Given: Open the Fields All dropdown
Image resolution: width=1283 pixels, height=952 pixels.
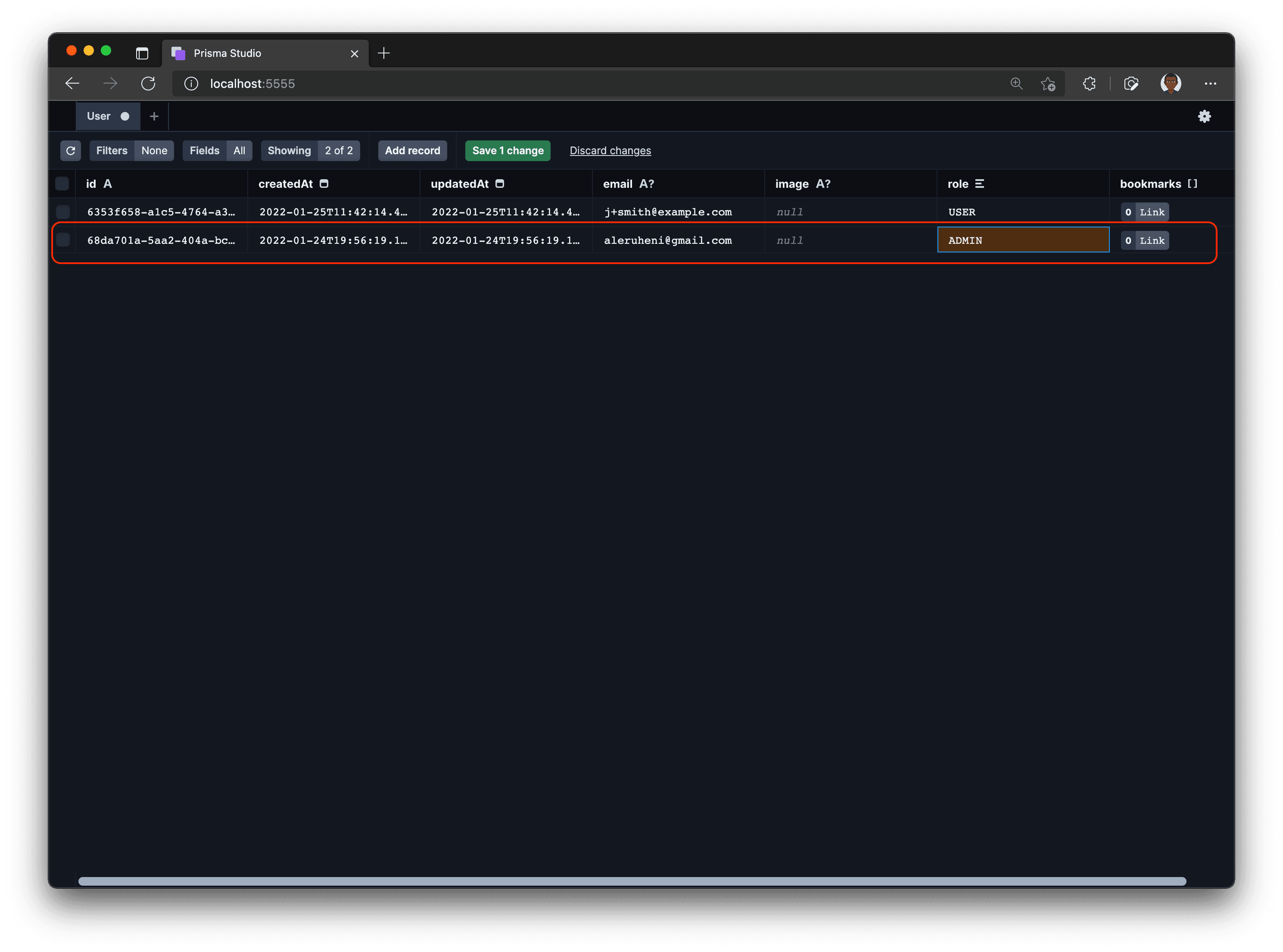Looking at the screenshot, I should click(x=217, y=150).
